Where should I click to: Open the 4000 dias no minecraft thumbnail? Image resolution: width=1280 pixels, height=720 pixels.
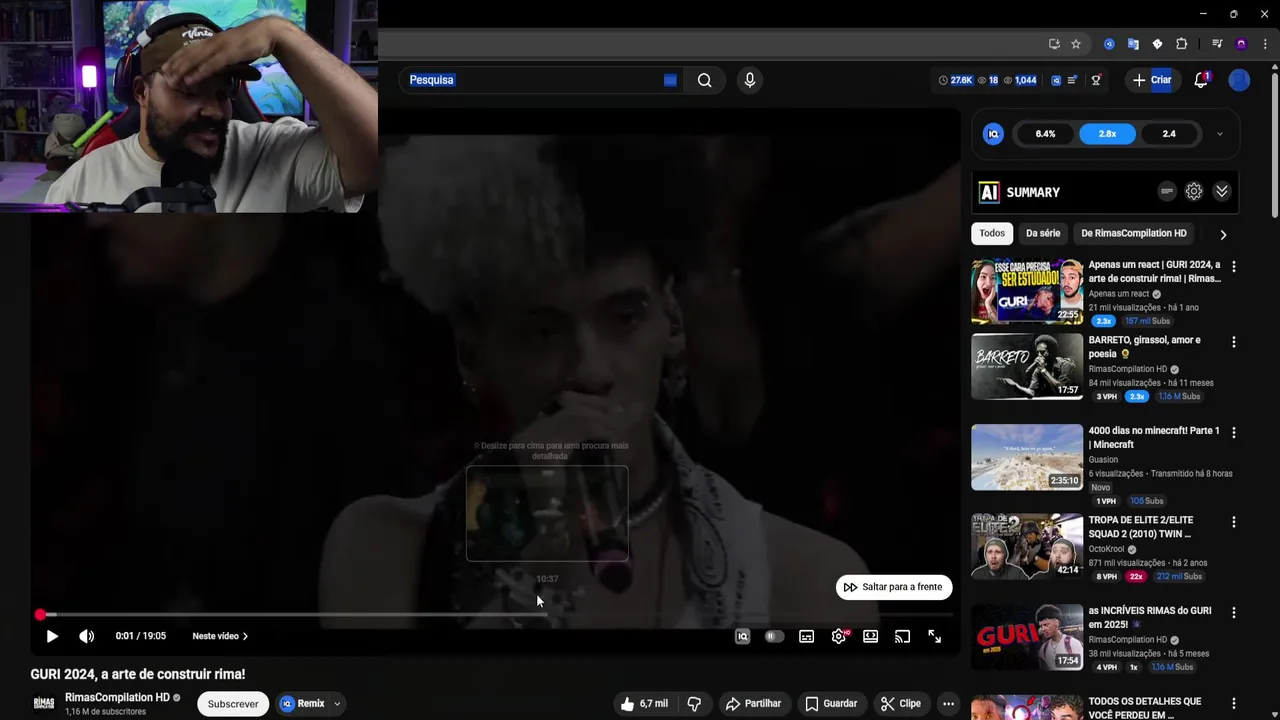[1027, 457]
